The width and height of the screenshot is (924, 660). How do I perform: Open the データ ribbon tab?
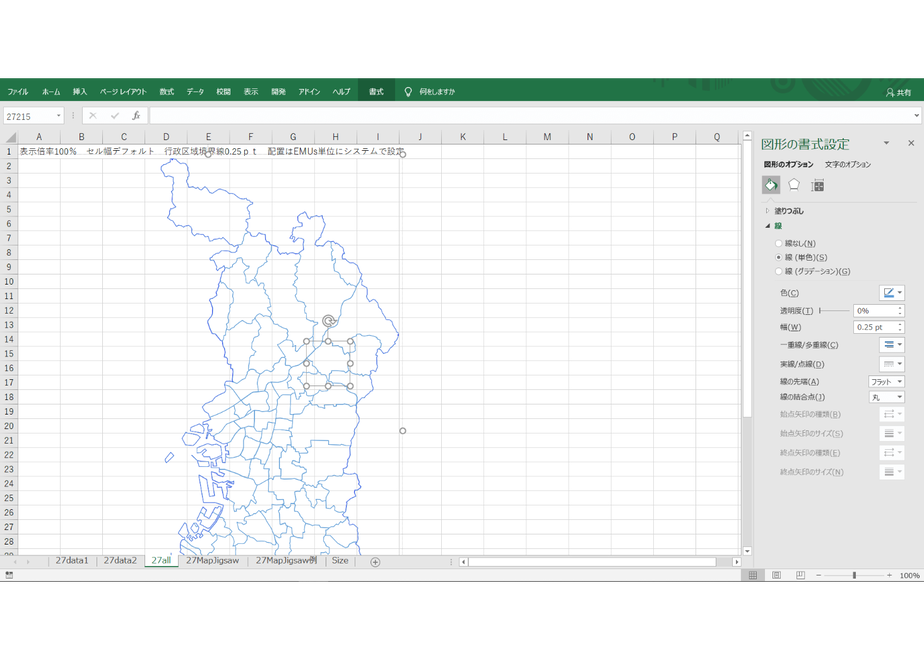click(195, 91)
